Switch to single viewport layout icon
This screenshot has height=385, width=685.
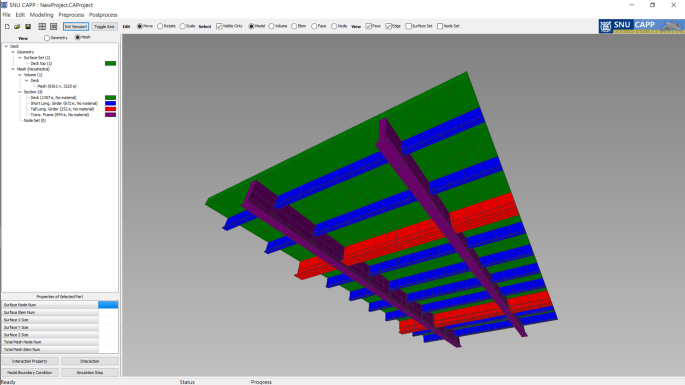(x=53, y=27)
